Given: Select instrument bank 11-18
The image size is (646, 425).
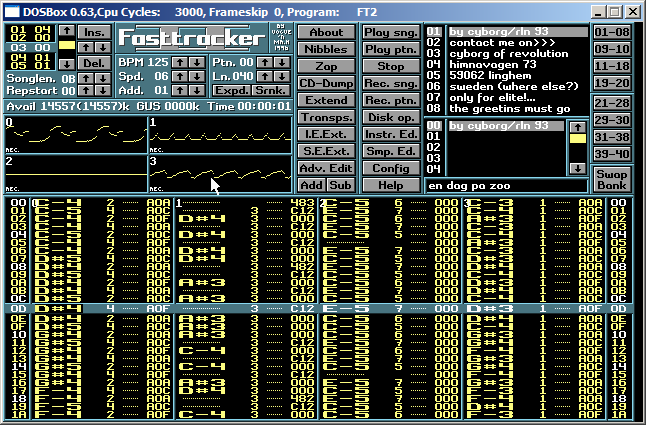Looking at the screenshot, I should pyautogui.click(x=612, y=66).
